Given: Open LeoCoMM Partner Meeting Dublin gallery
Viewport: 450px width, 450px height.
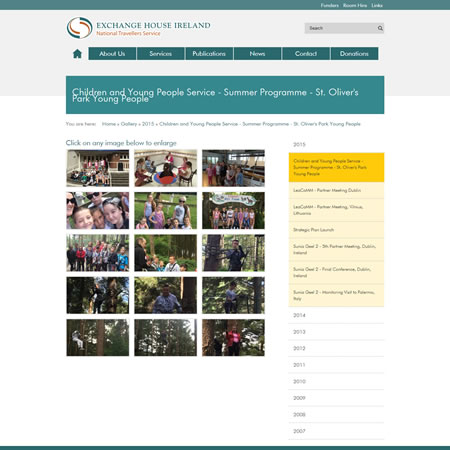Looking at the screenshot, I should pos(336,190).
